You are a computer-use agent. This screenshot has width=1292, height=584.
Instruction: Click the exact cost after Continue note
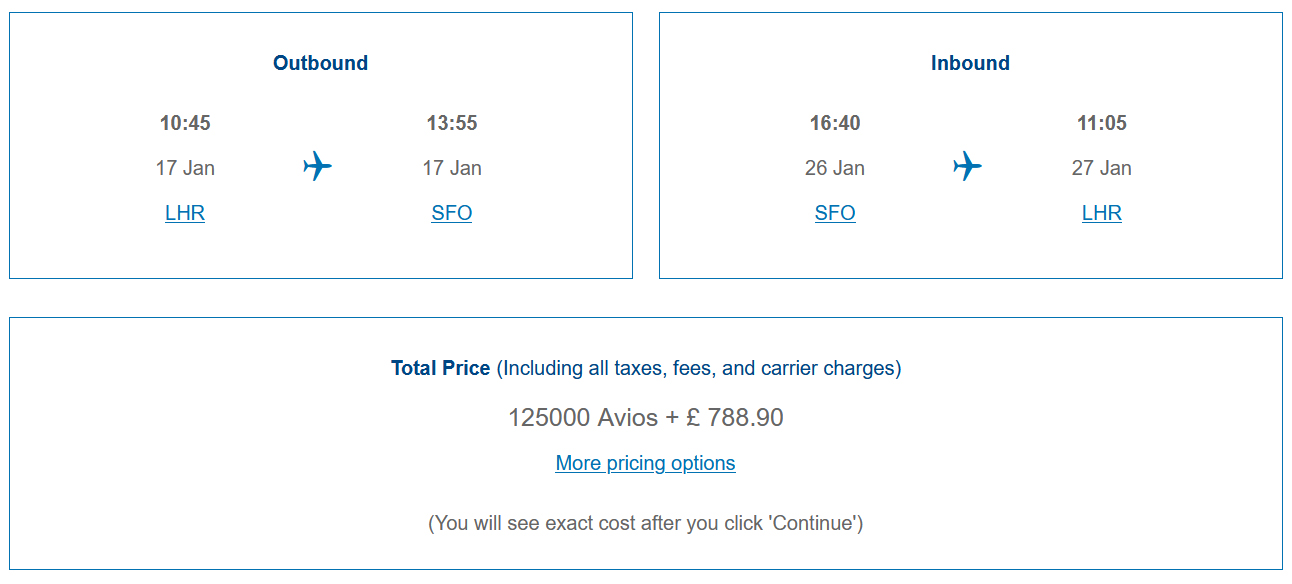[x=646, y=523]
